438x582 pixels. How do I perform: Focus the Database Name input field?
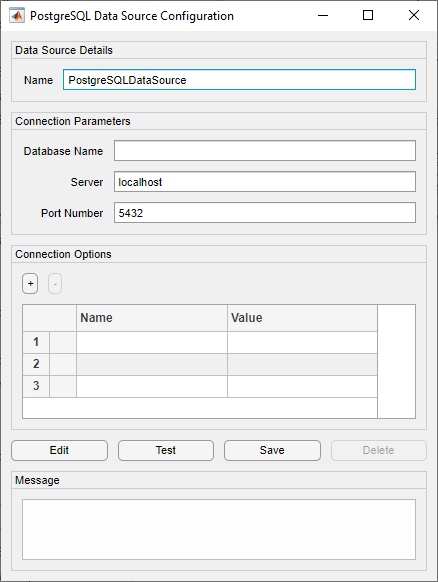point(265,151)
